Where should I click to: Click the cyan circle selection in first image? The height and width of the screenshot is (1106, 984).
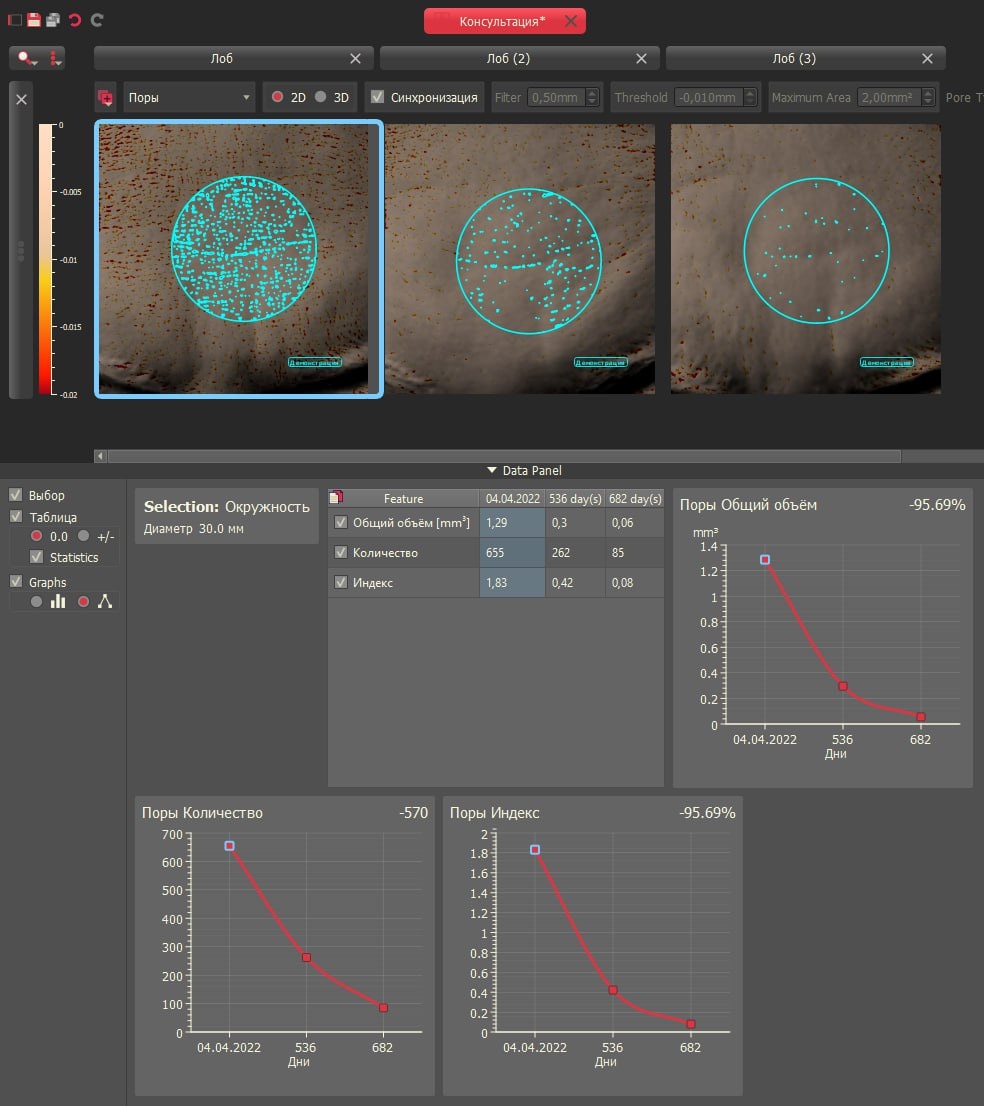[x=244, y=249]
